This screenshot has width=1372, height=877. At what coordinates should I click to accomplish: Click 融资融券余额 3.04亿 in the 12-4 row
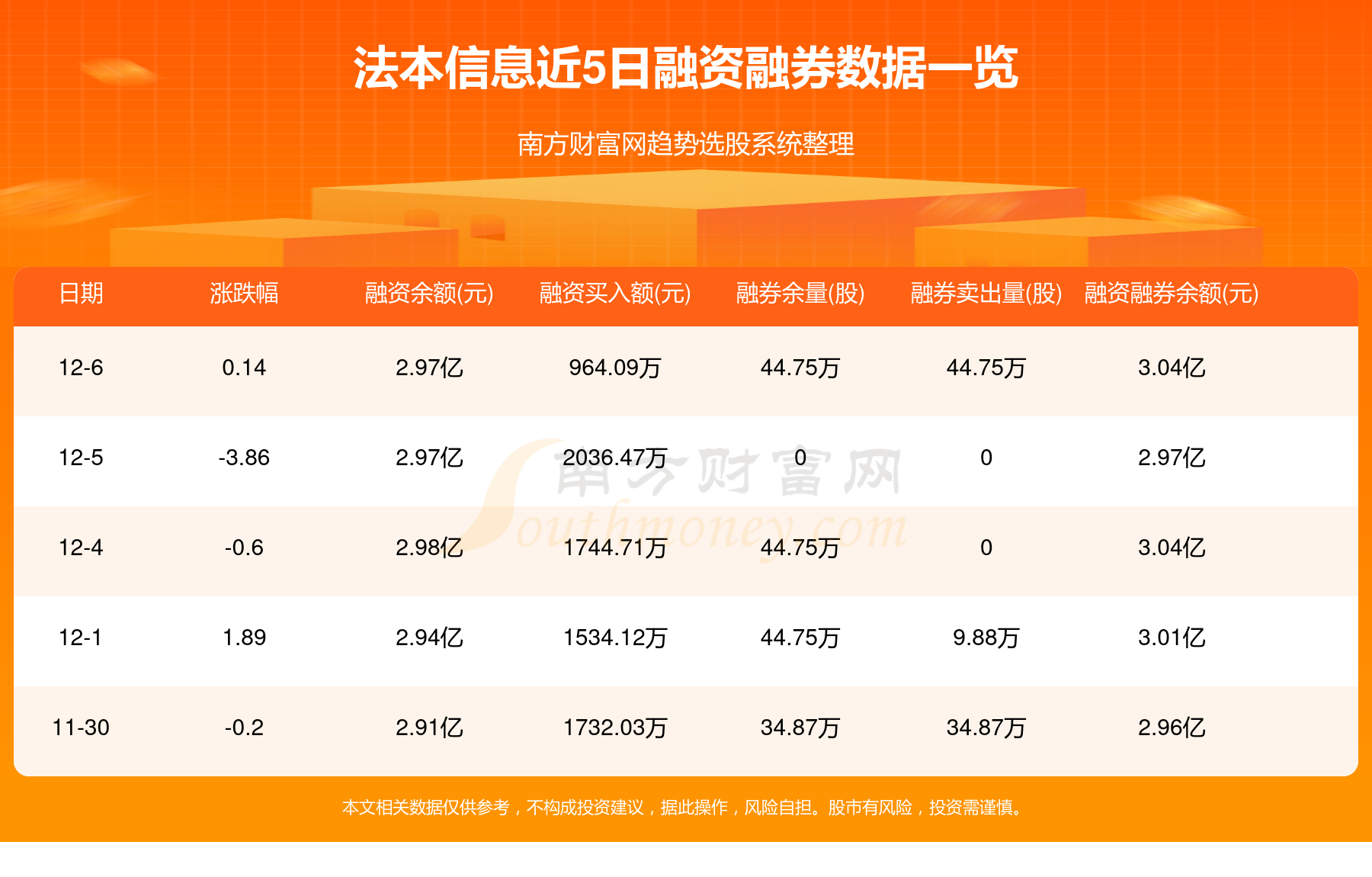[1172, 548]
